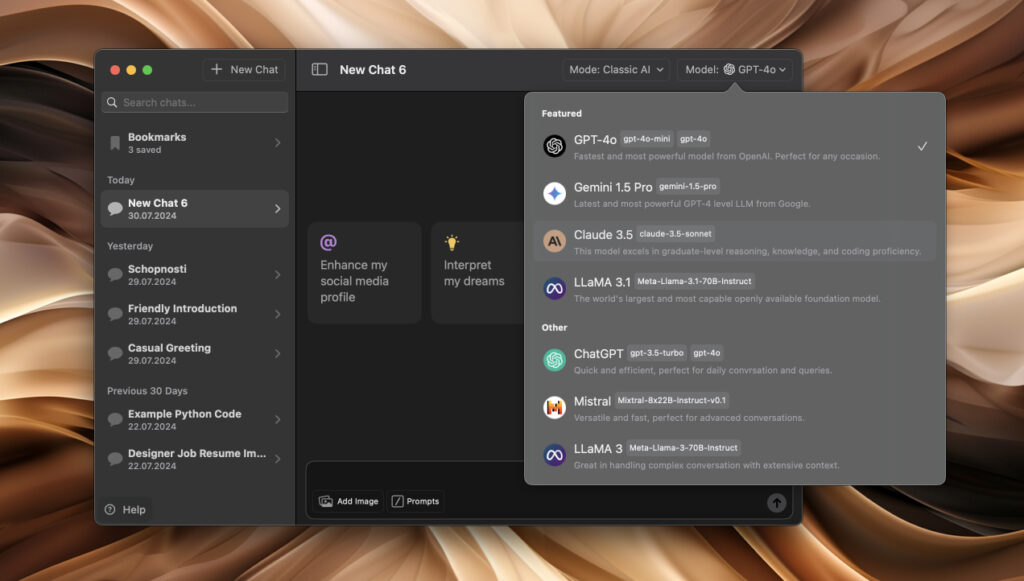Click the Example Python Code chat bubble icon
The width and height of the screenshot is (1024, 581).
[115, 419]
